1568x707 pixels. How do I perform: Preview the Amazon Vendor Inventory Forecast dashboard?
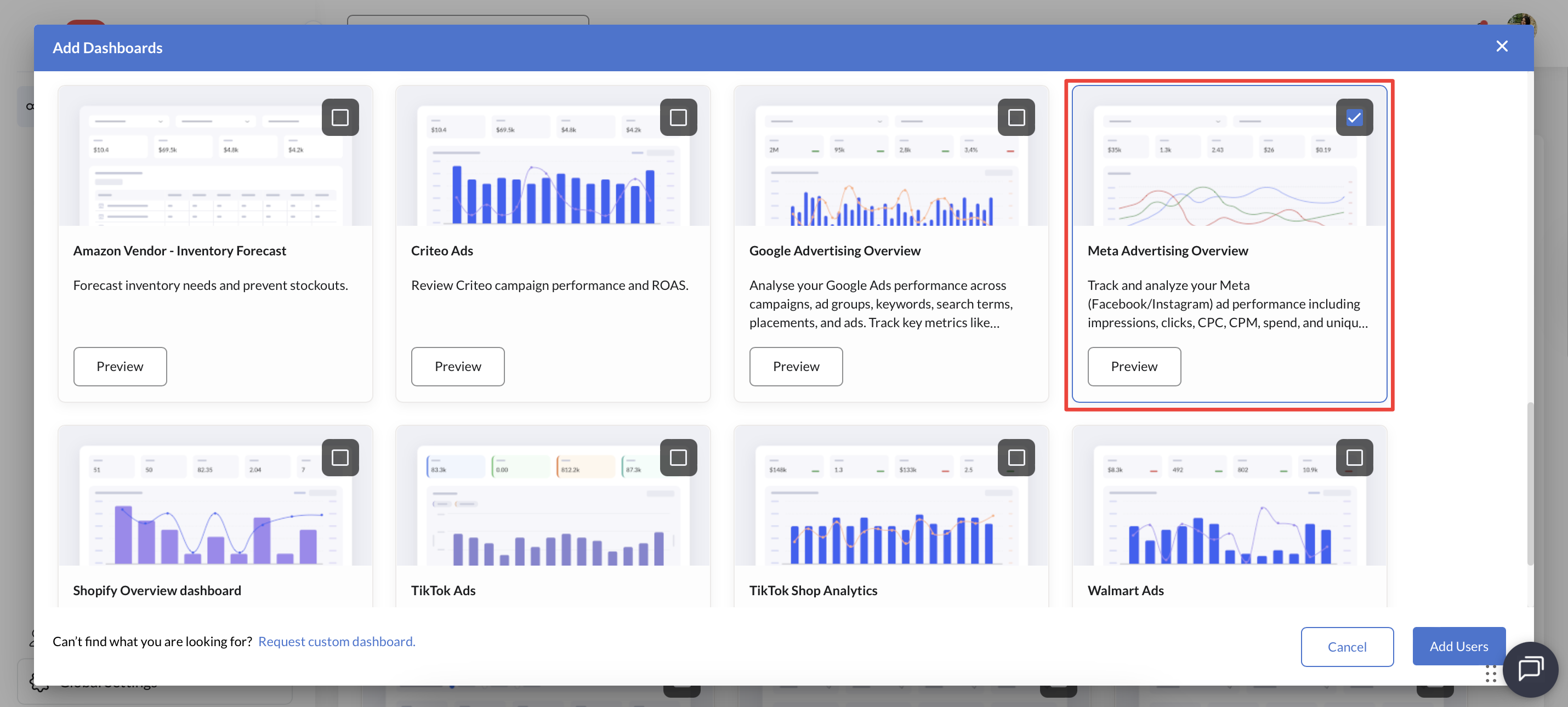(120, 366)
